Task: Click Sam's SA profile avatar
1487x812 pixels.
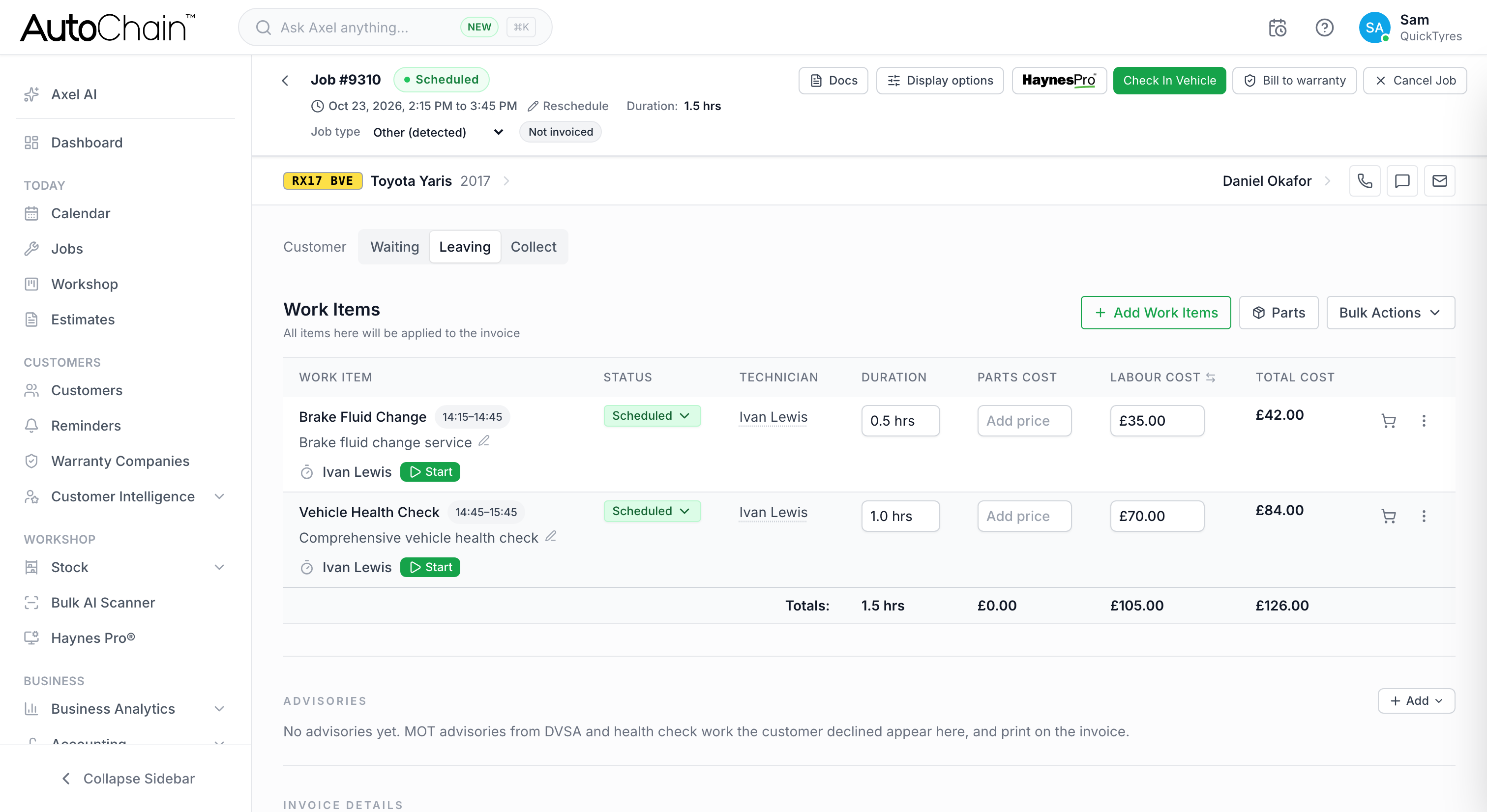Action: (x=1374, y=28)
